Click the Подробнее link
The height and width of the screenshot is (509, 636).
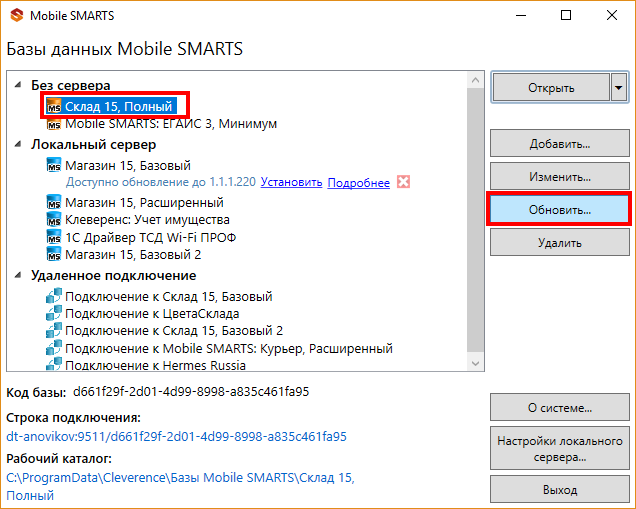tap(359, 183)
